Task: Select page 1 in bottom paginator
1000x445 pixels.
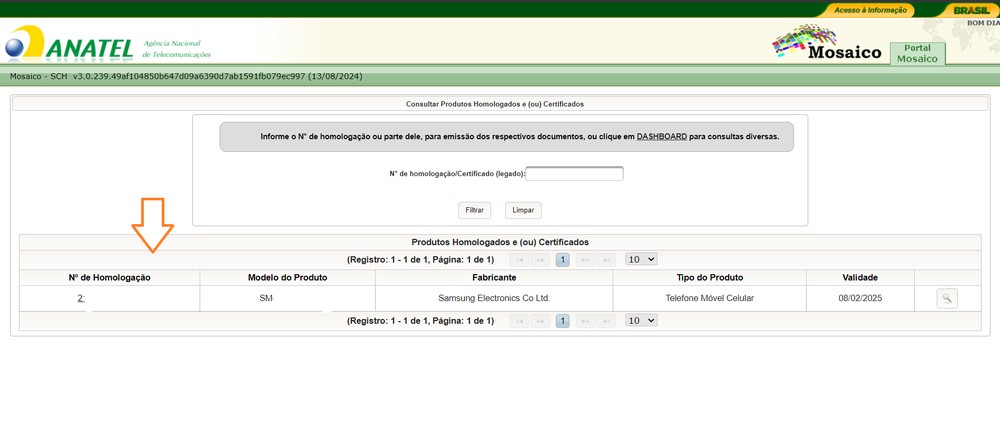Action: [562, 321]
